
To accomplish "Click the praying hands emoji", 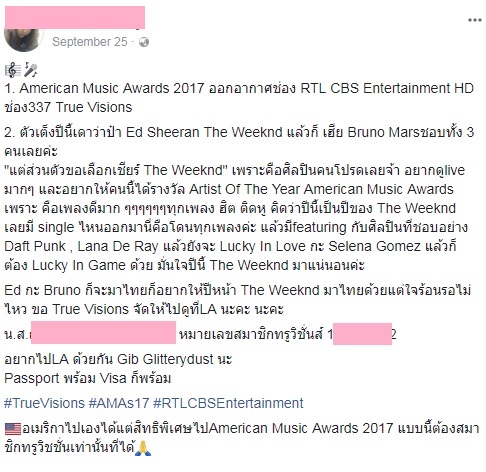I will click(143, 448).
